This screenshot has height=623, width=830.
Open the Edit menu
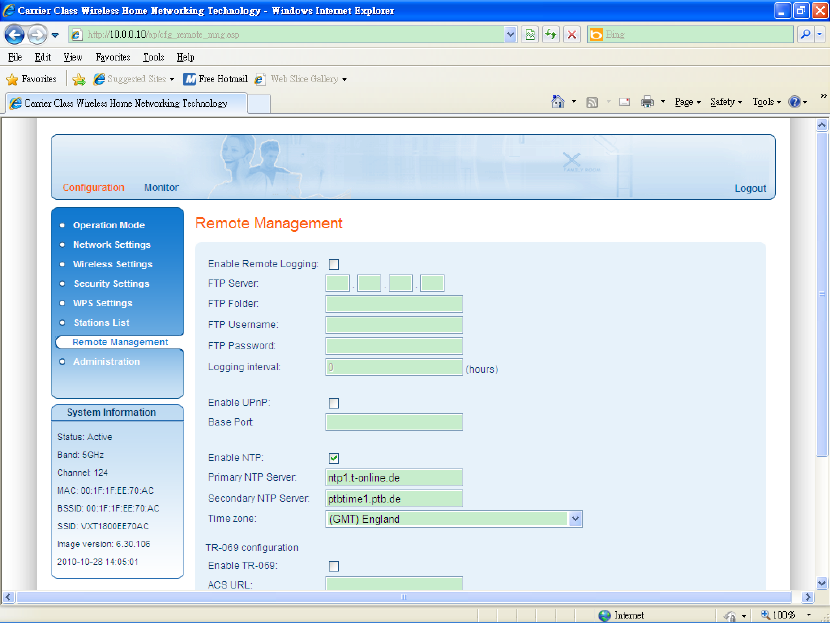[43, 57]
